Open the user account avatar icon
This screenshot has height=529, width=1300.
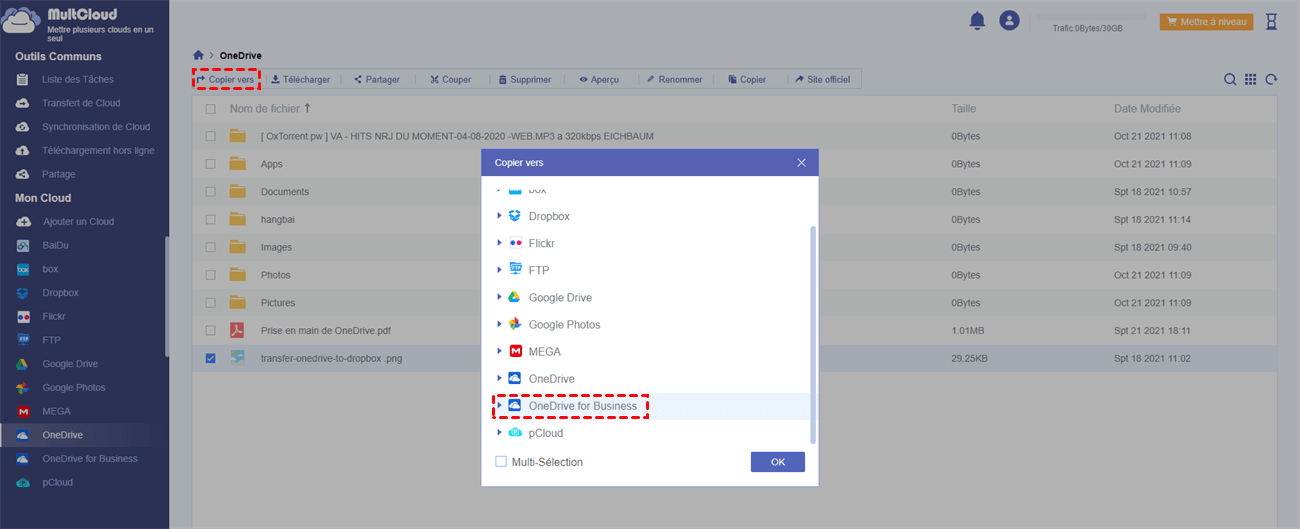1009,20
